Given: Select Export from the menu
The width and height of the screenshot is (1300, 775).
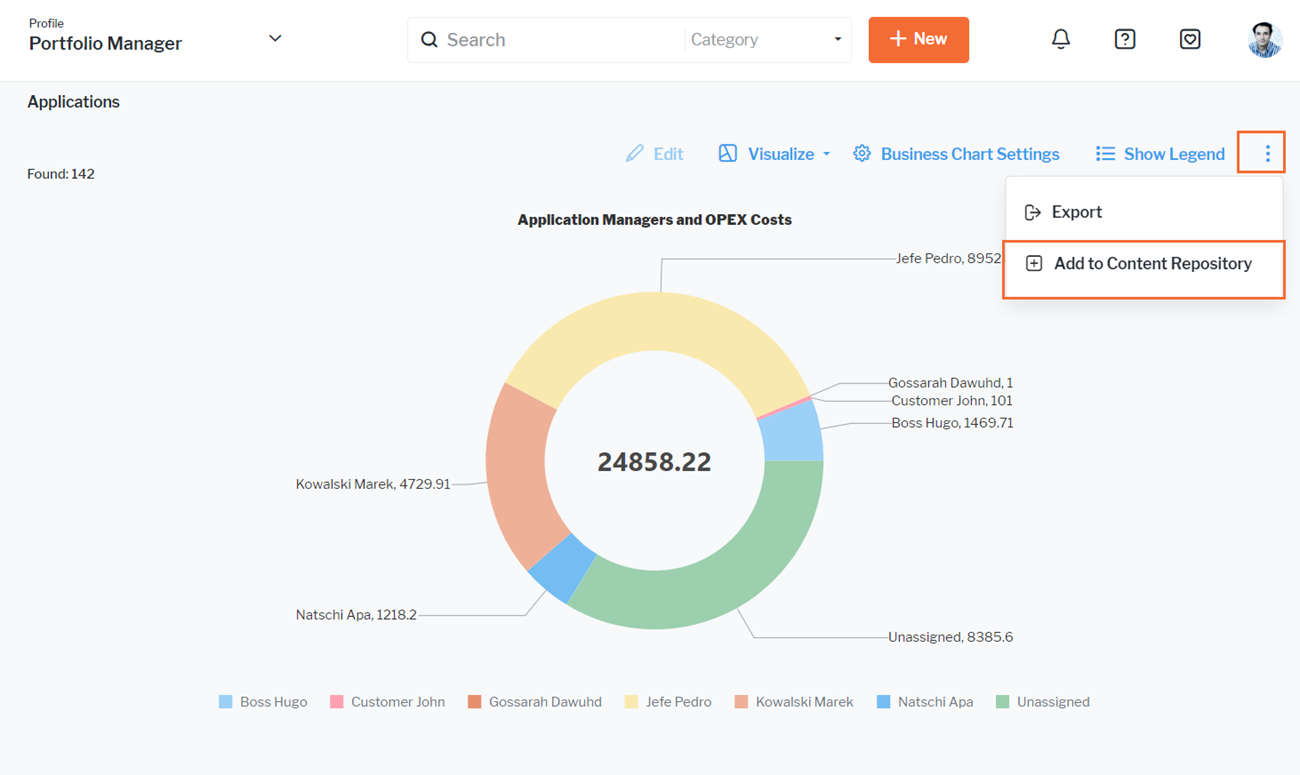Looking at the screenshot, I should [x=1077, y=211].
